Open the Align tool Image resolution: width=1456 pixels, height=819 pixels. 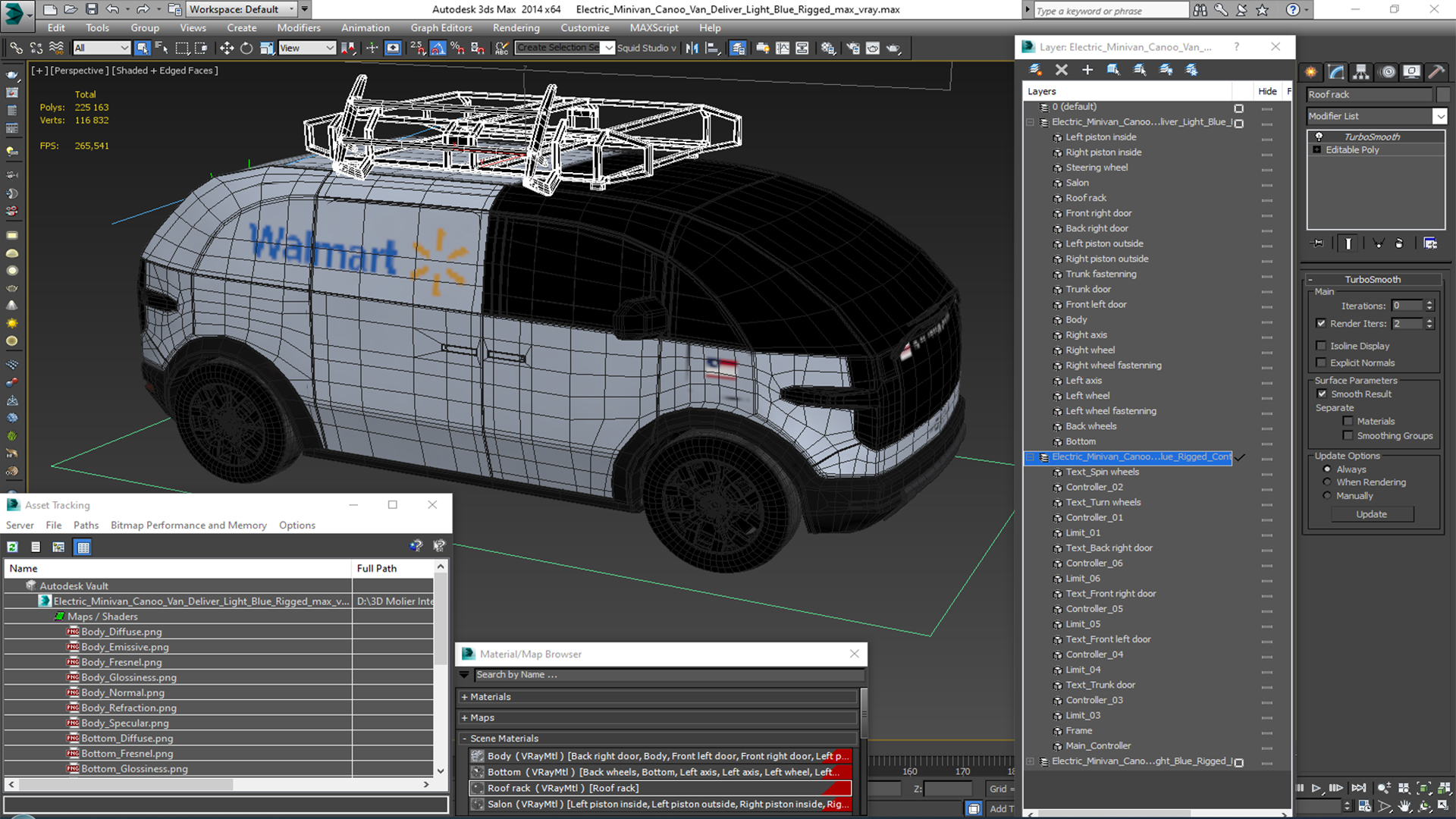pyautogui.click(x=713, y=48)
